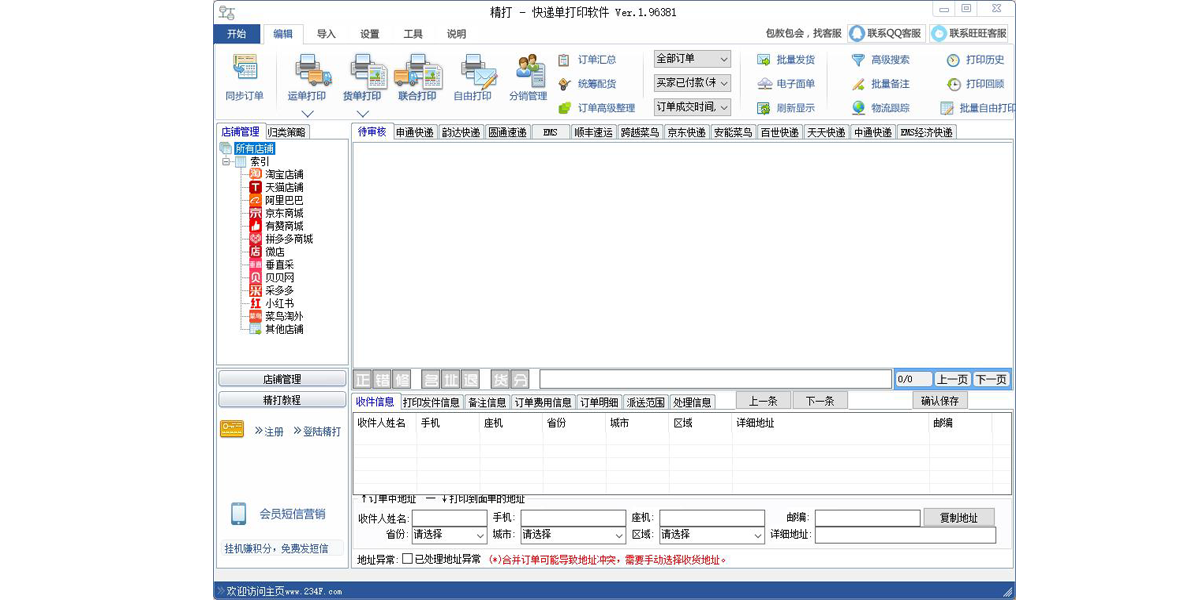Open 打印历史 print history icon

coord(953,60)
